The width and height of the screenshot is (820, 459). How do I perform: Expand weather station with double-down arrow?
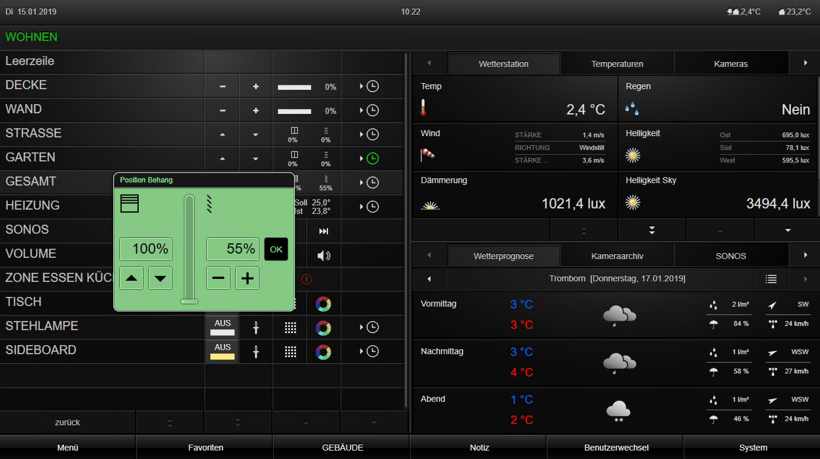(x=652, y=230)
